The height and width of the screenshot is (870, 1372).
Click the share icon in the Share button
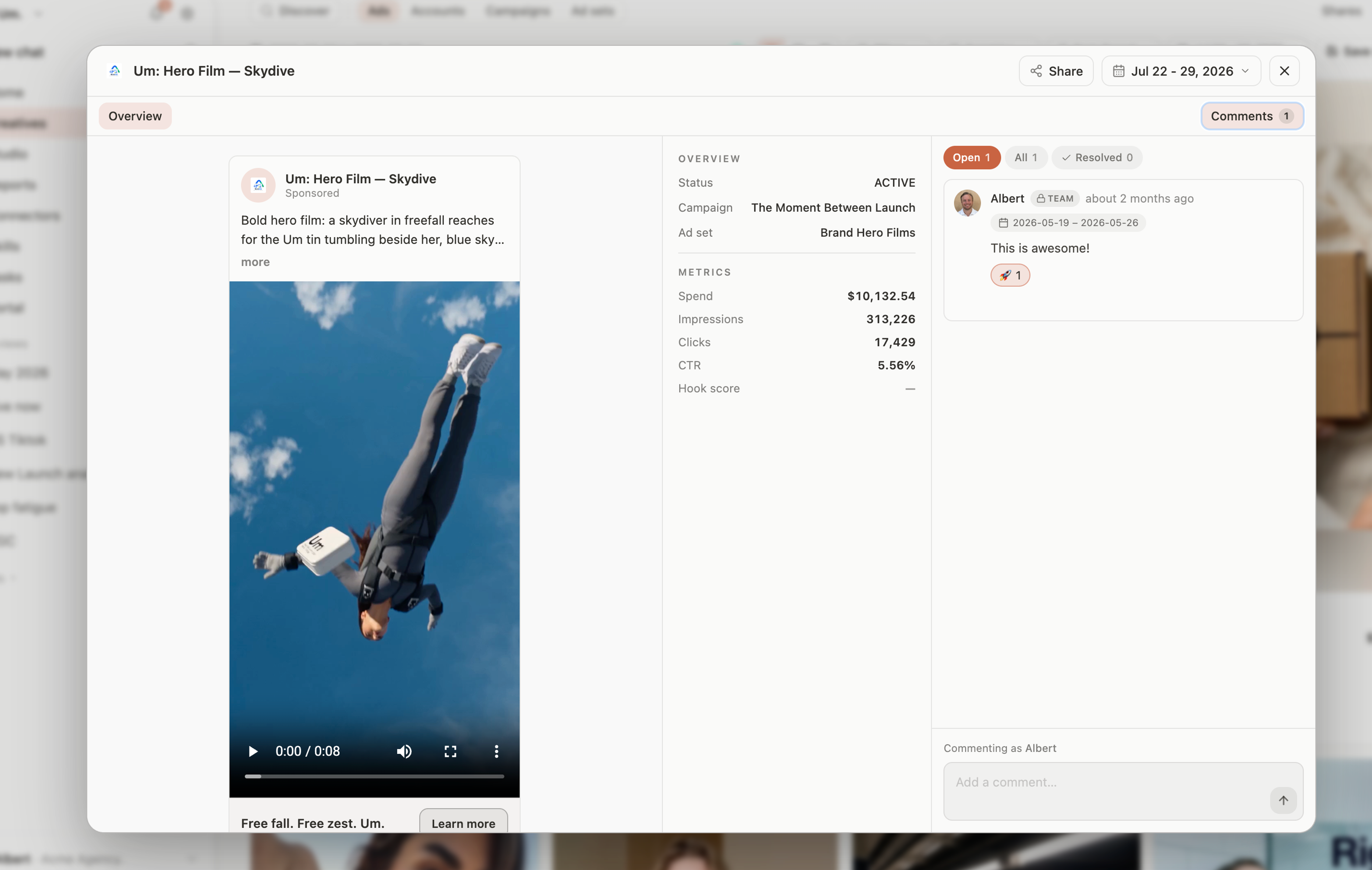click(x=1036, y=71)
